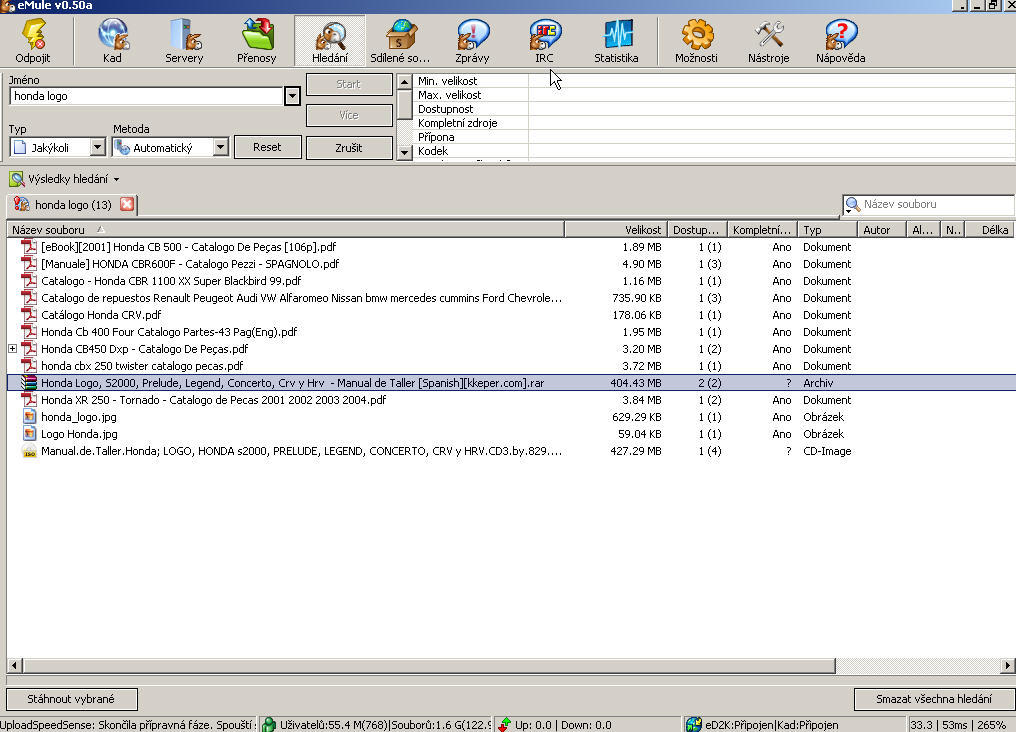
Task: Open the Přenosy transfers view
Action: coord(257,41)
